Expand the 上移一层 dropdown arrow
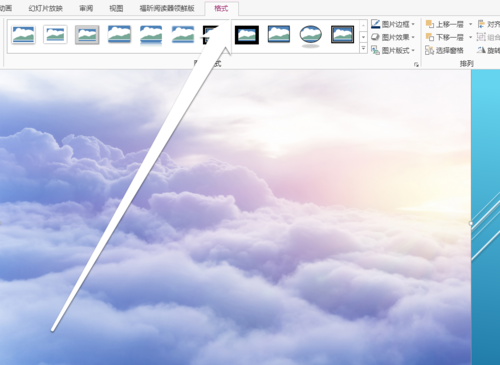The image size is (500, 365). point(470,24)
